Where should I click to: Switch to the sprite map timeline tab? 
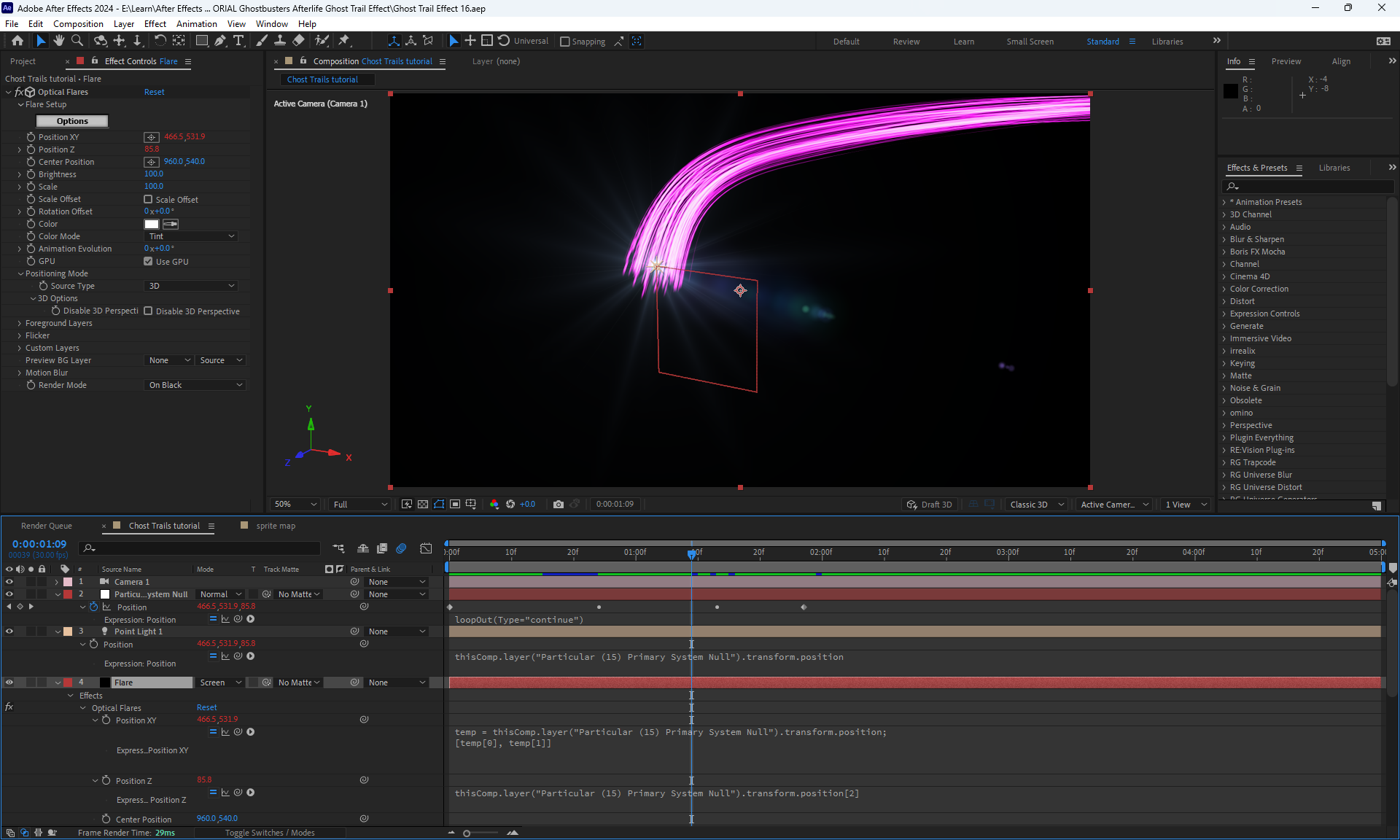(x=276, y=526)
